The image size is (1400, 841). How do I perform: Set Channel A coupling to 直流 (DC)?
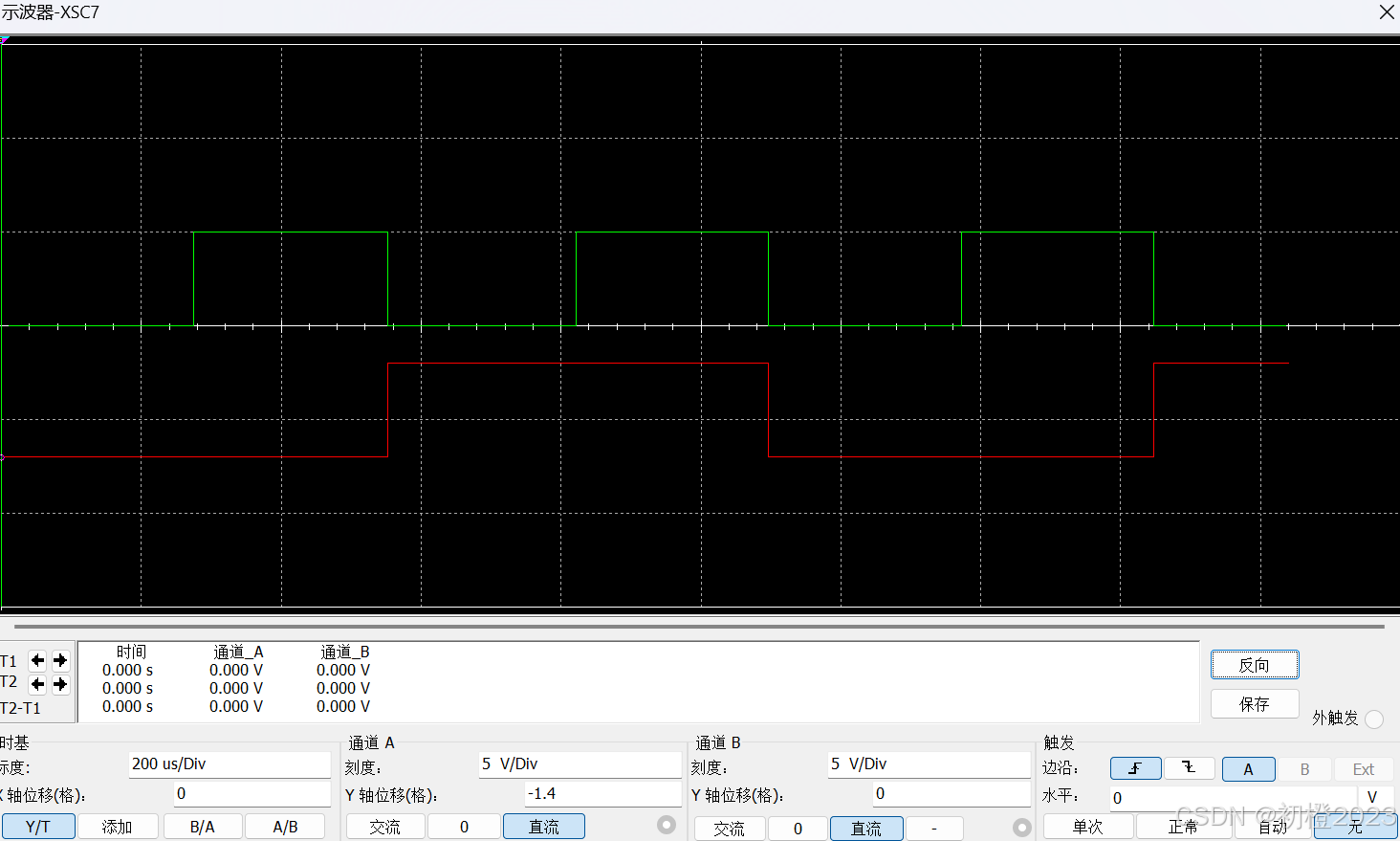pyautogui.click(x=544, y=827)
